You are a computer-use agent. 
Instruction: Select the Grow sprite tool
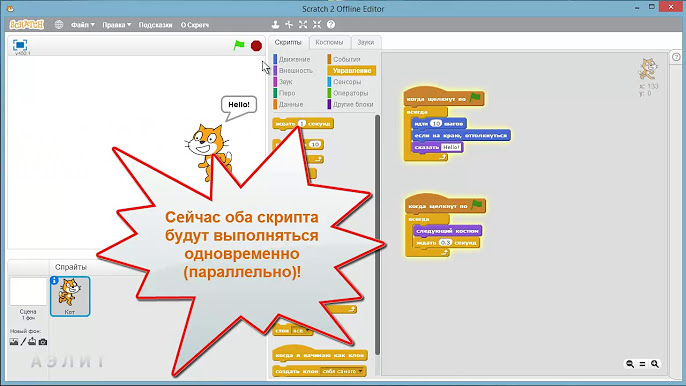click(x=303, y=25)
